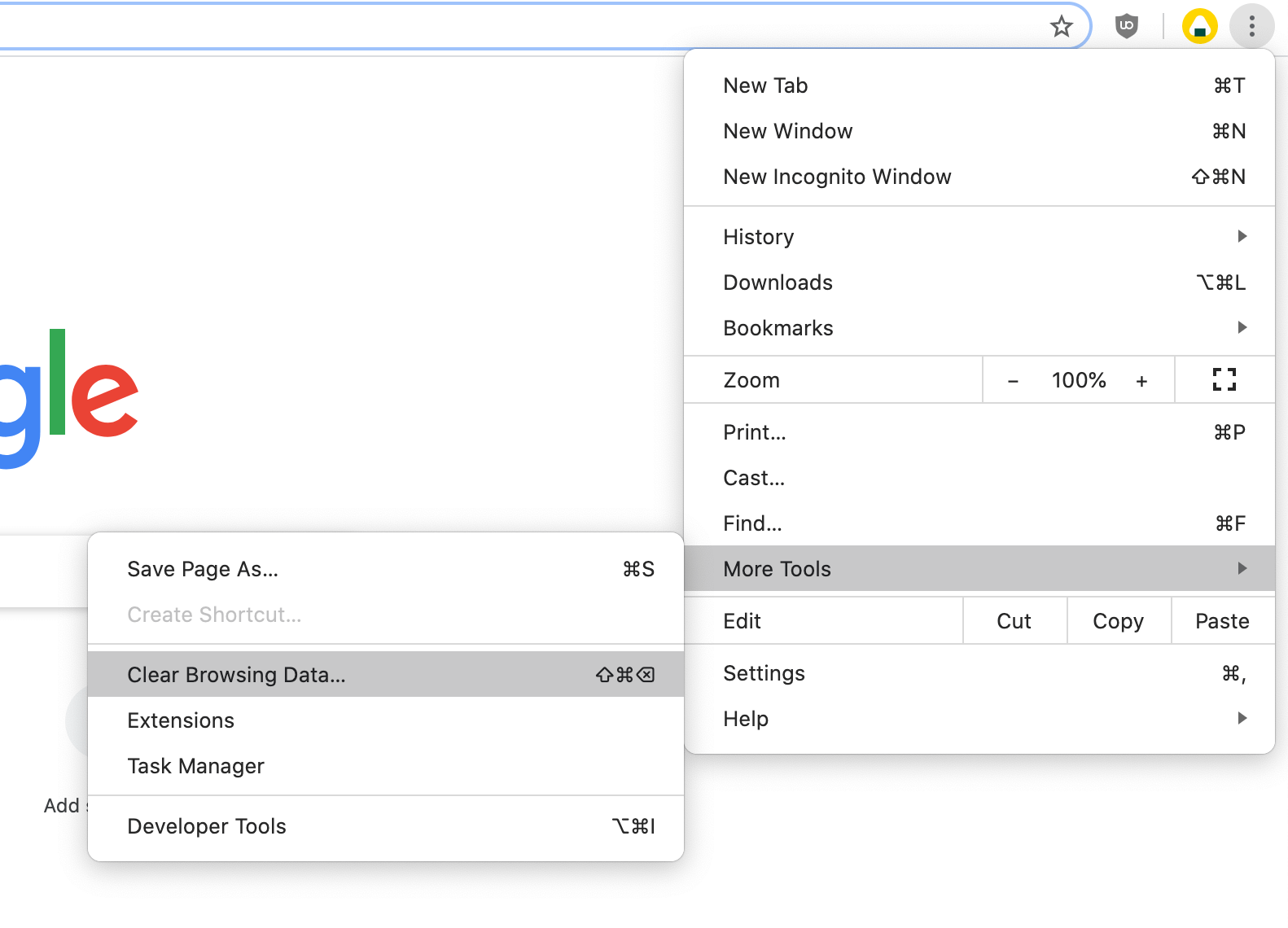This screenshot has width=1288, height=928.
Task: Open Settings from the menu
Action: [x=979, y=673]
